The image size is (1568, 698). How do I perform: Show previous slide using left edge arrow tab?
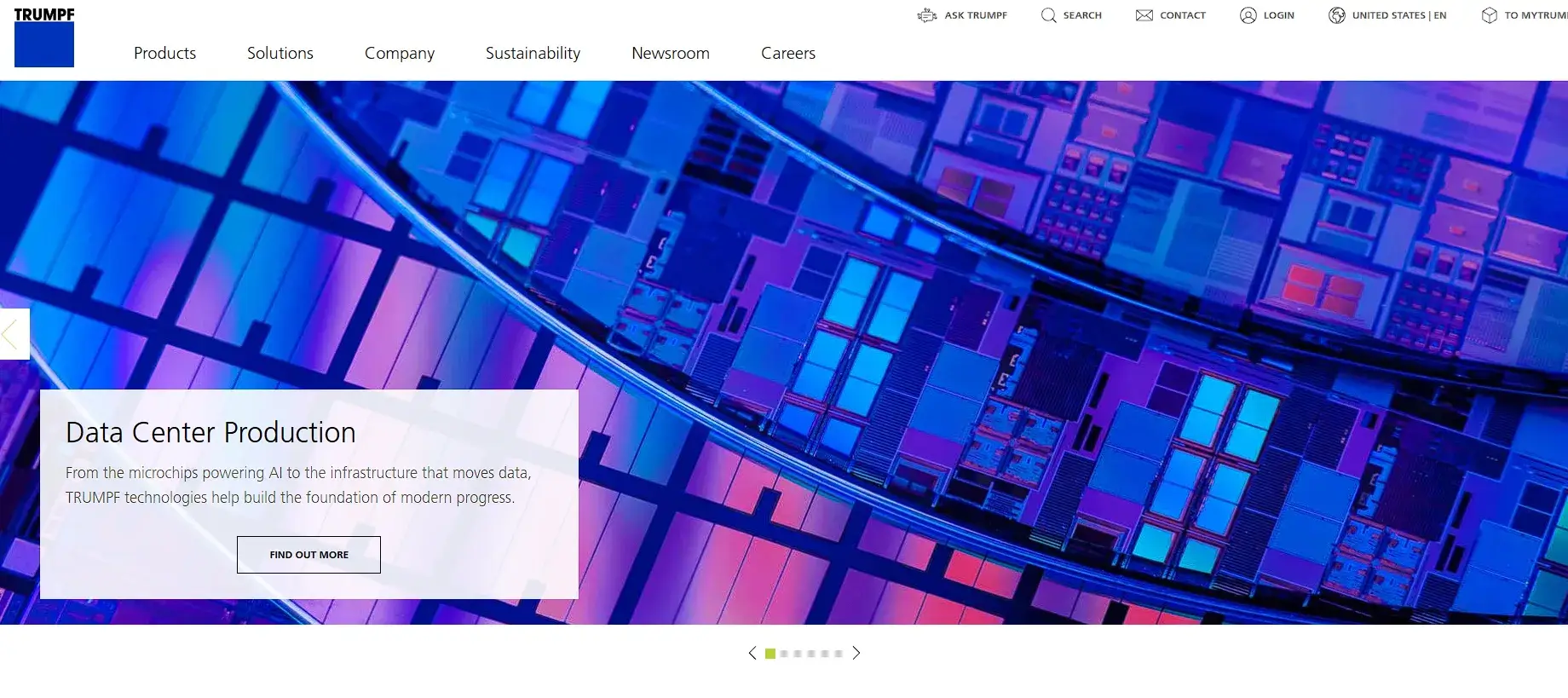click(x=14, y=334)
